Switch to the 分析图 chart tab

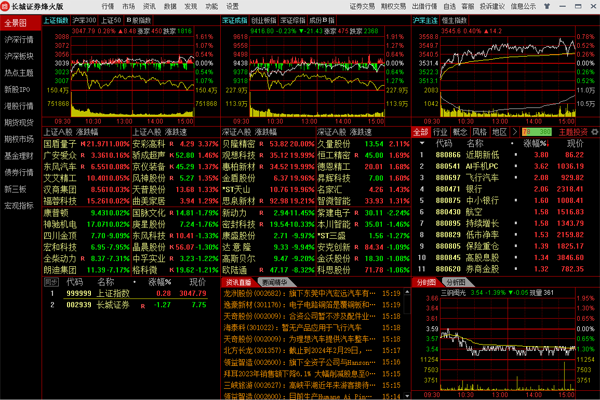coord(456,282)
